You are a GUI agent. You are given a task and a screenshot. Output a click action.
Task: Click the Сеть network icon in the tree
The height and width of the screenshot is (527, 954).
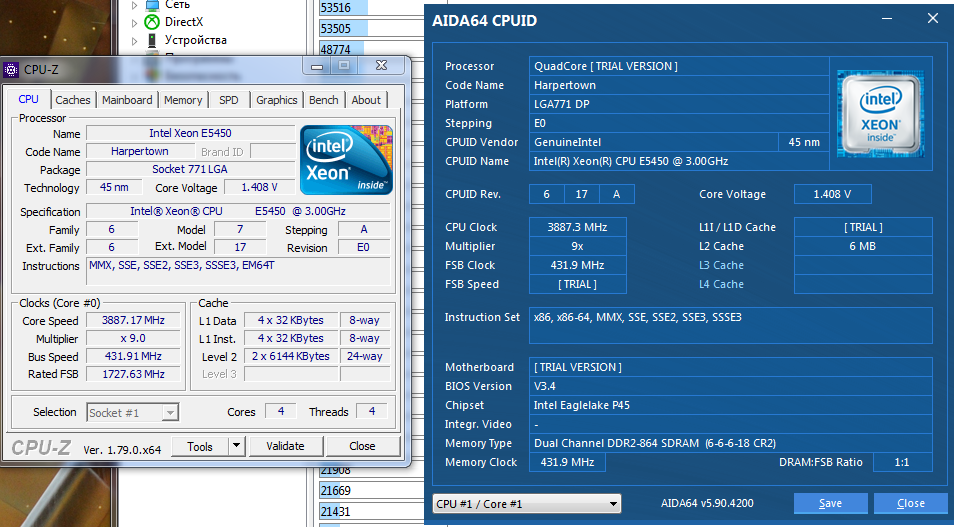151,5
